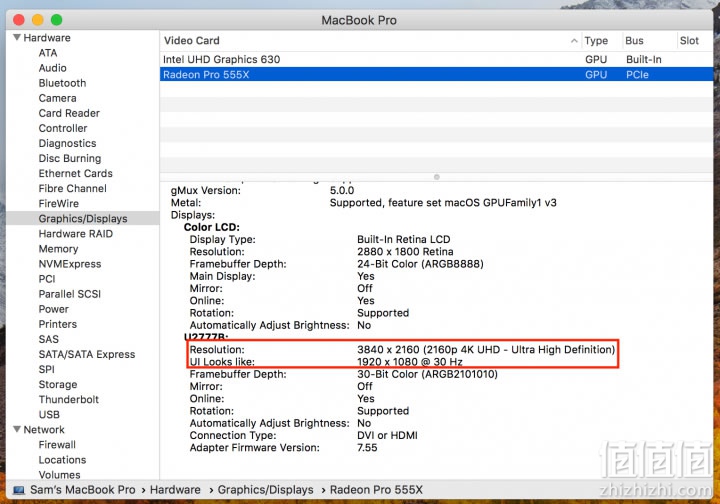The width and height of the screenshot is (720, 504).
Task: Click the Metal supported feature set text
Action: click(x=443, y=202)
